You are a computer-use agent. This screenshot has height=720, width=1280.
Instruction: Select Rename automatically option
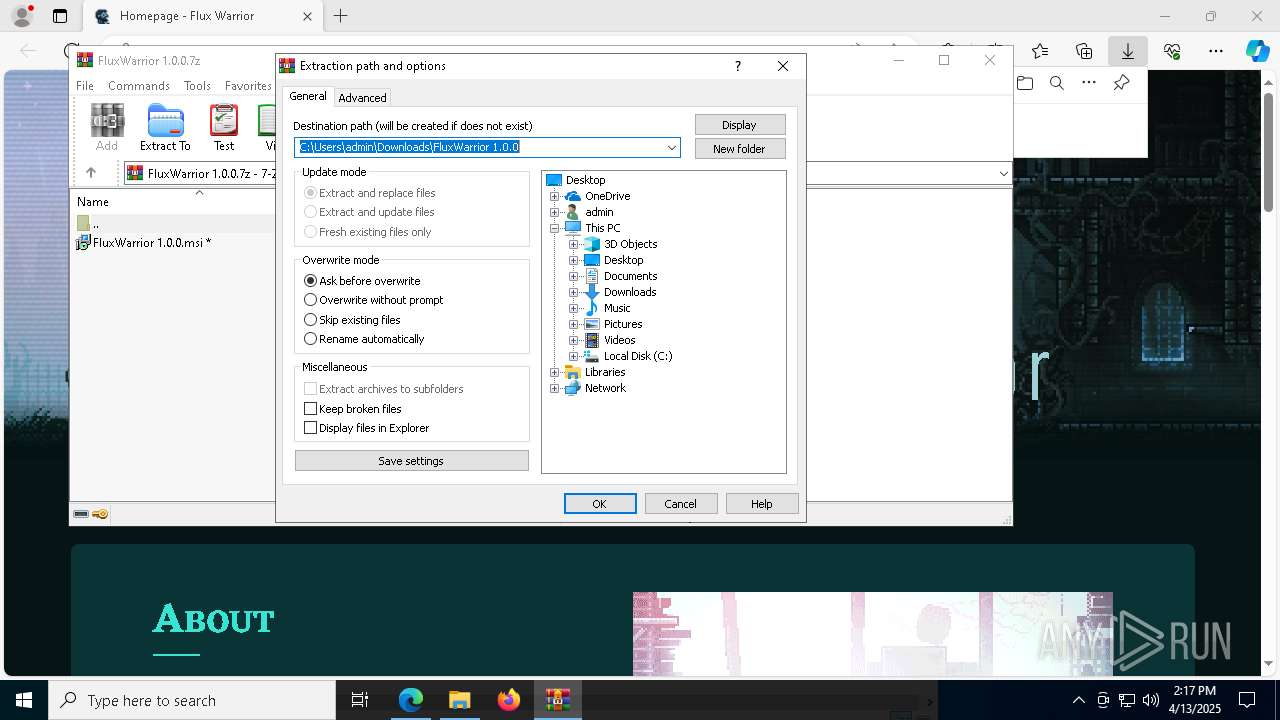364,339
